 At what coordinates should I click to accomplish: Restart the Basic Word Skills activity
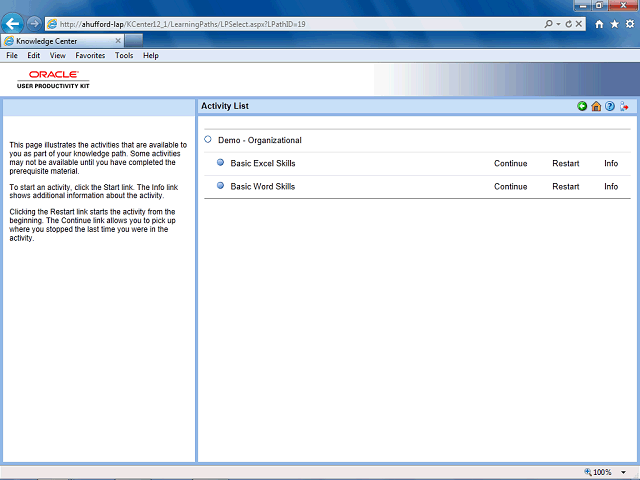coord(566,187)
